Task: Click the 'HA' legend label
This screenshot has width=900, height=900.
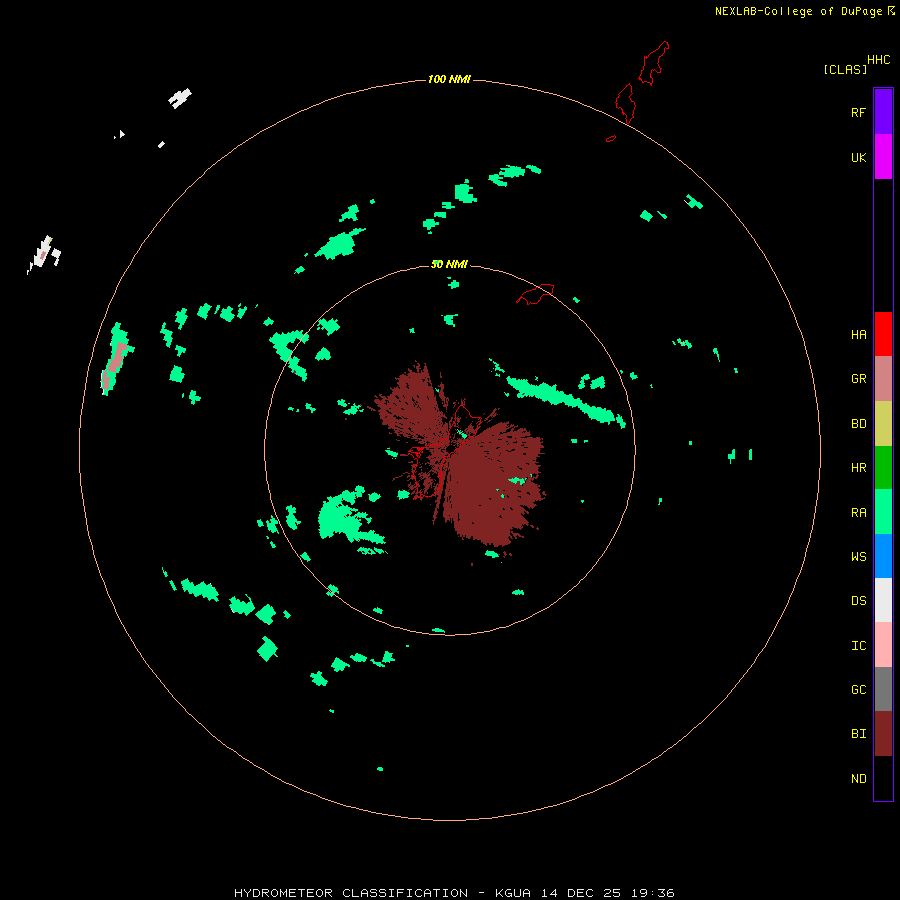Action: tap(858, 335)
